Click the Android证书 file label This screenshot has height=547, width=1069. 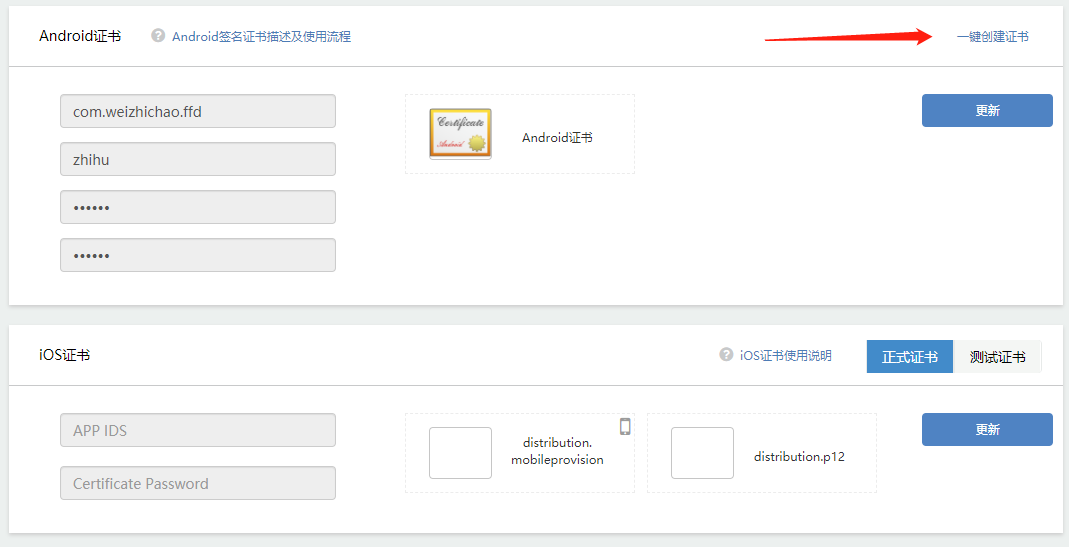557,137
